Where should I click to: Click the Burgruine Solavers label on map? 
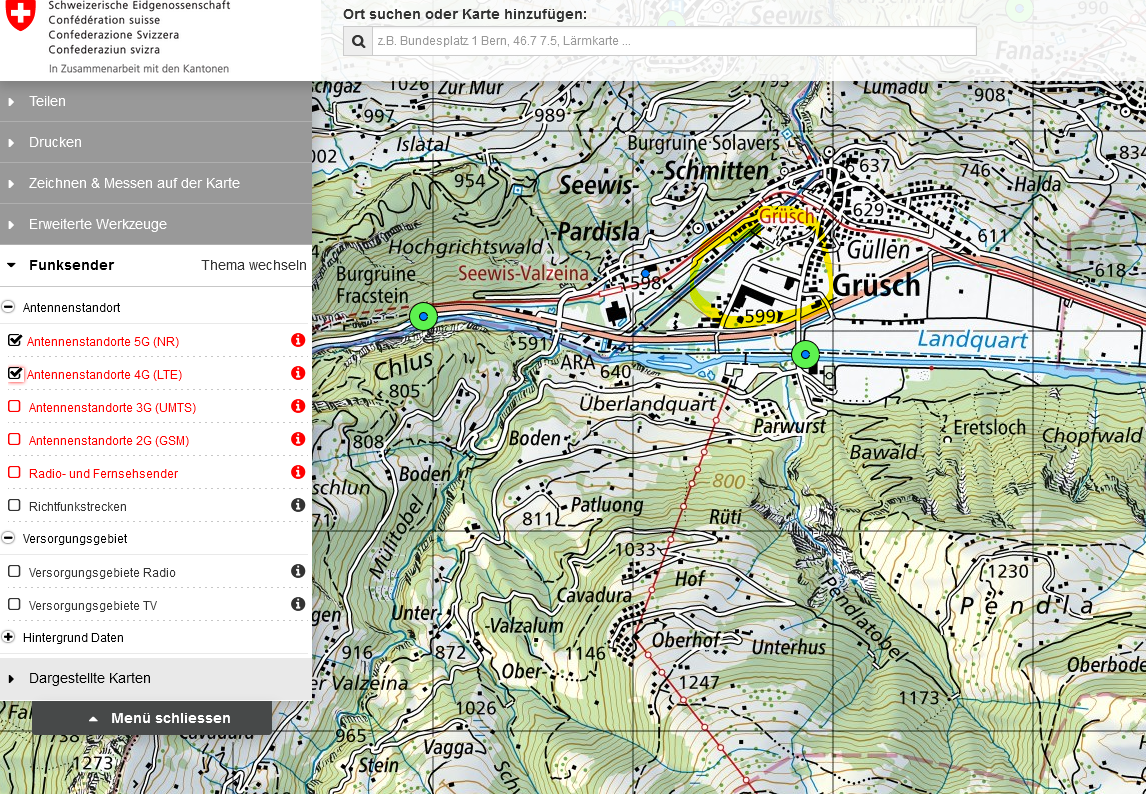click(x=703, y=143)
